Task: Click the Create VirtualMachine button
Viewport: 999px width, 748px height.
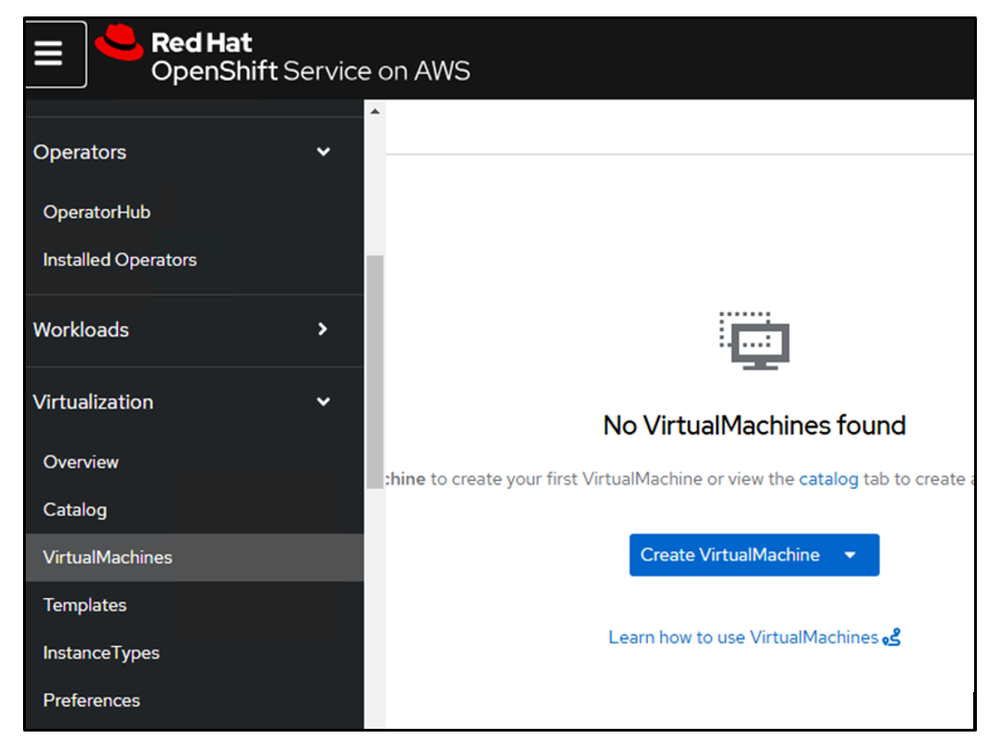Action: coord(729,555)
